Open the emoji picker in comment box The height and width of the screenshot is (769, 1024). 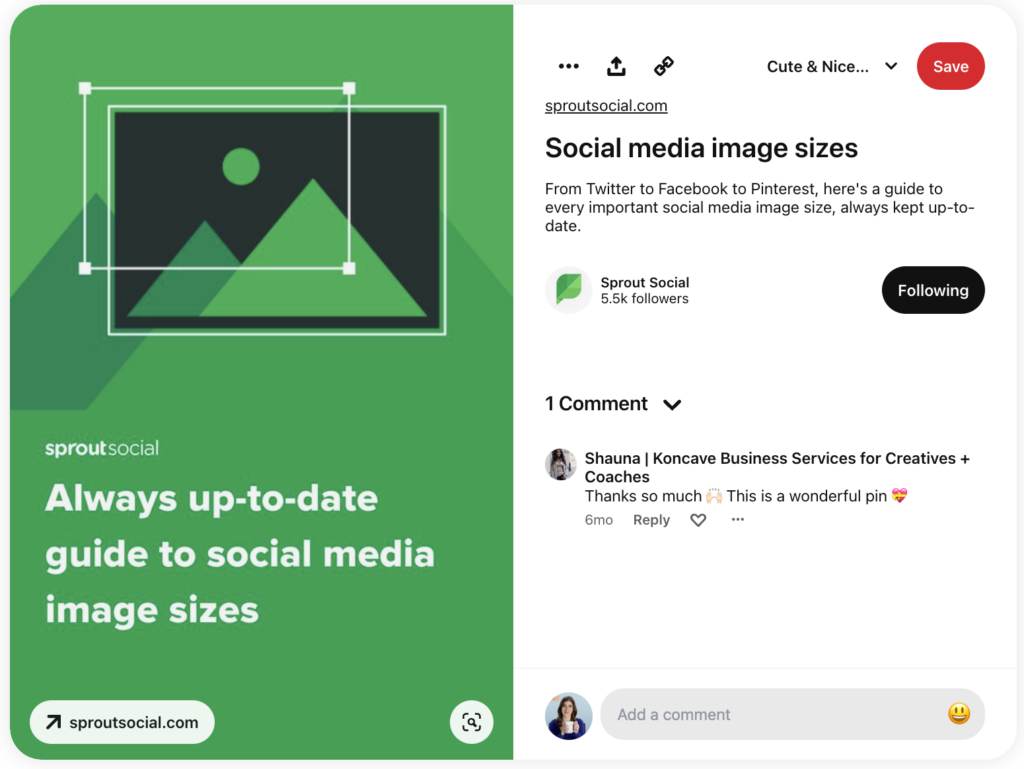coord(958,714)
